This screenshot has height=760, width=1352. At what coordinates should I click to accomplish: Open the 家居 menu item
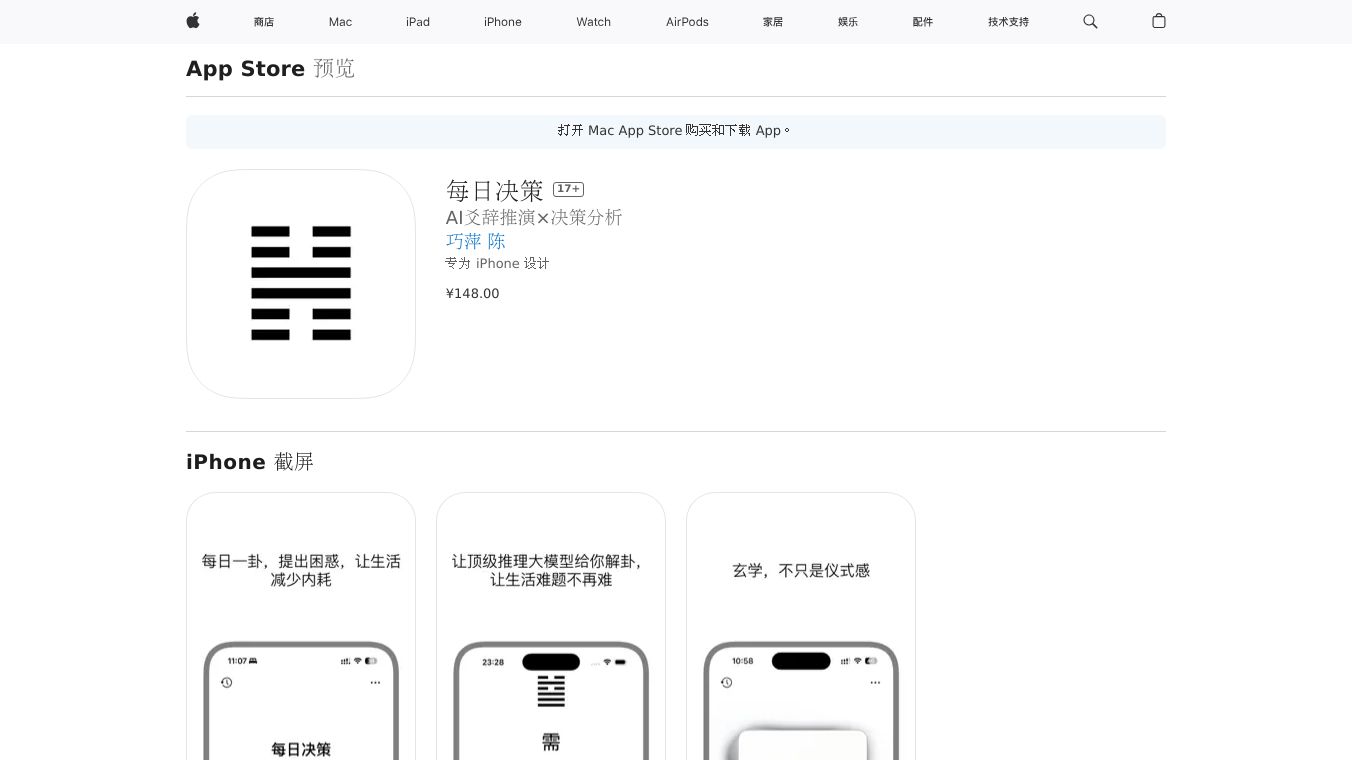(773, 22)
